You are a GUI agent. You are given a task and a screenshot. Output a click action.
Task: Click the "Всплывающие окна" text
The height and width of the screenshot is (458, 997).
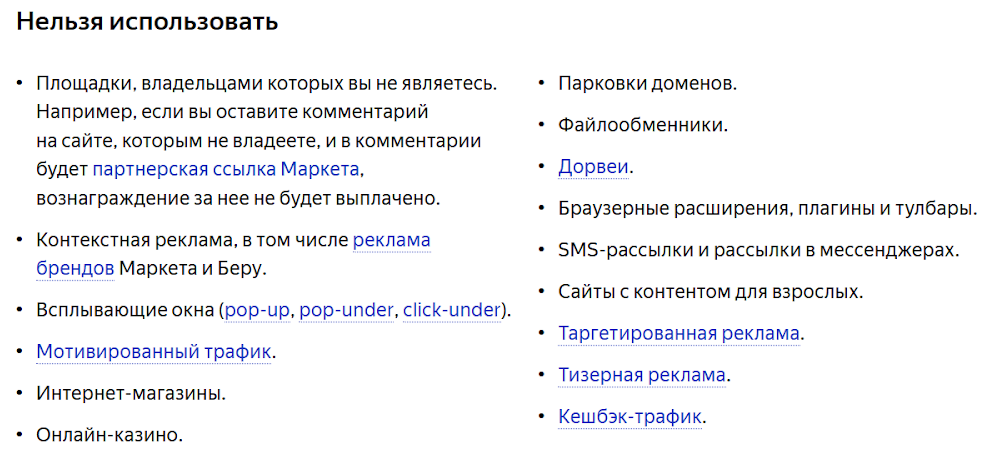click(x=125, y=310)
